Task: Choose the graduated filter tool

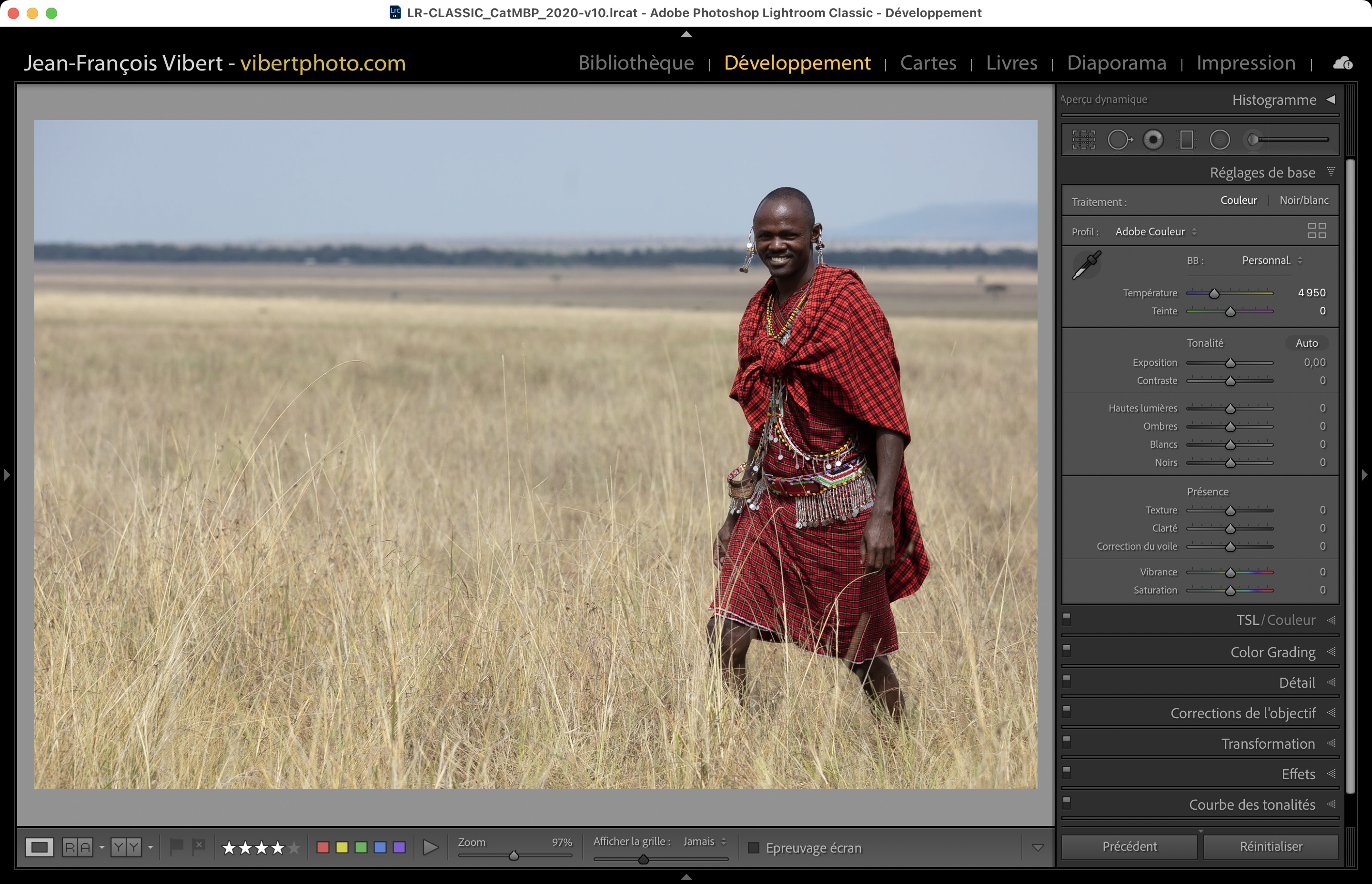Action: (x=1186, y=140)
